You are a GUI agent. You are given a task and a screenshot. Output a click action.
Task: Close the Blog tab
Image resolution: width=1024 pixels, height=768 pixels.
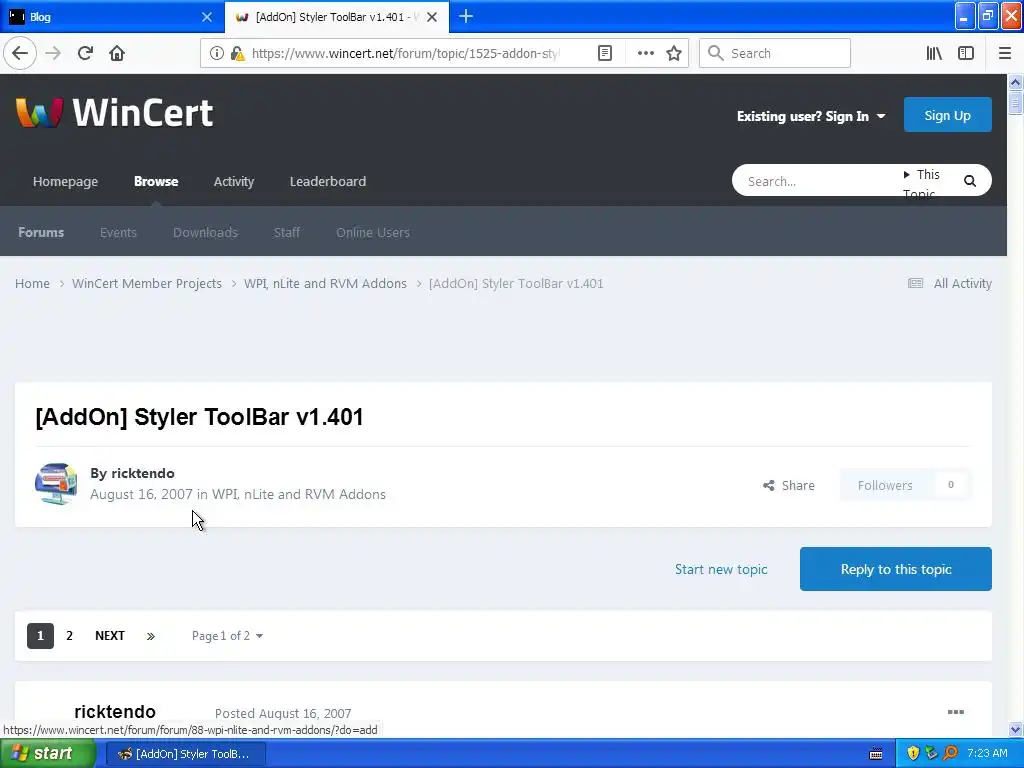tap(207, 17)
